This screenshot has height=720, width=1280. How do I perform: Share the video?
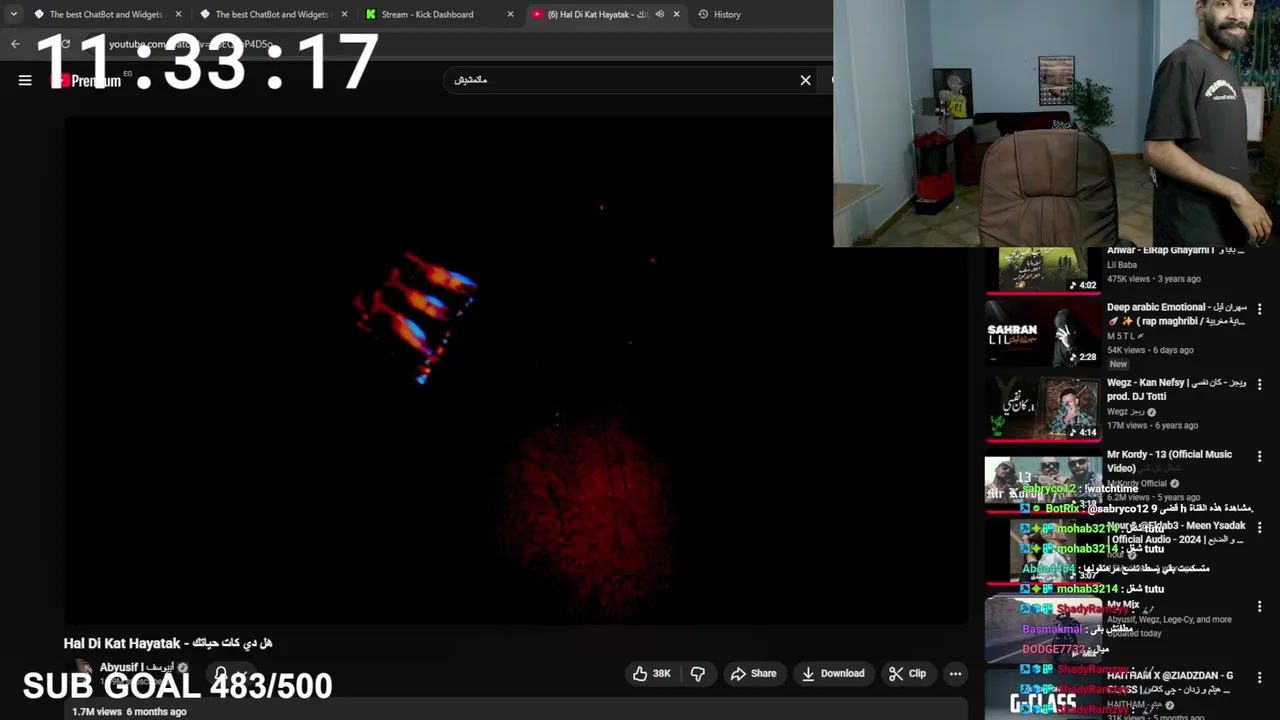(753, 673)
